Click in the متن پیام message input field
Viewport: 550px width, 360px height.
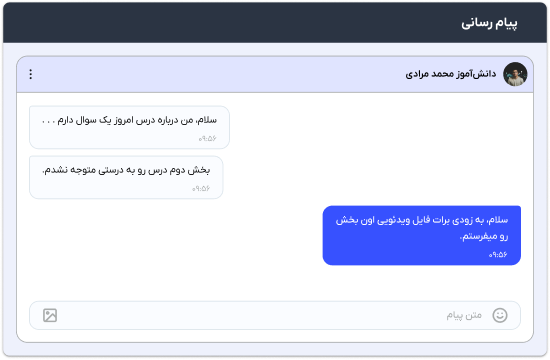point(275,315)
